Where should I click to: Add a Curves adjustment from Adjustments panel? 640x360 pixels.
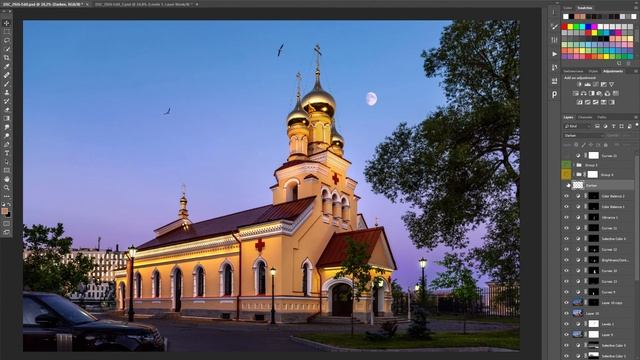pyautogui.click(x=596, y=84)
